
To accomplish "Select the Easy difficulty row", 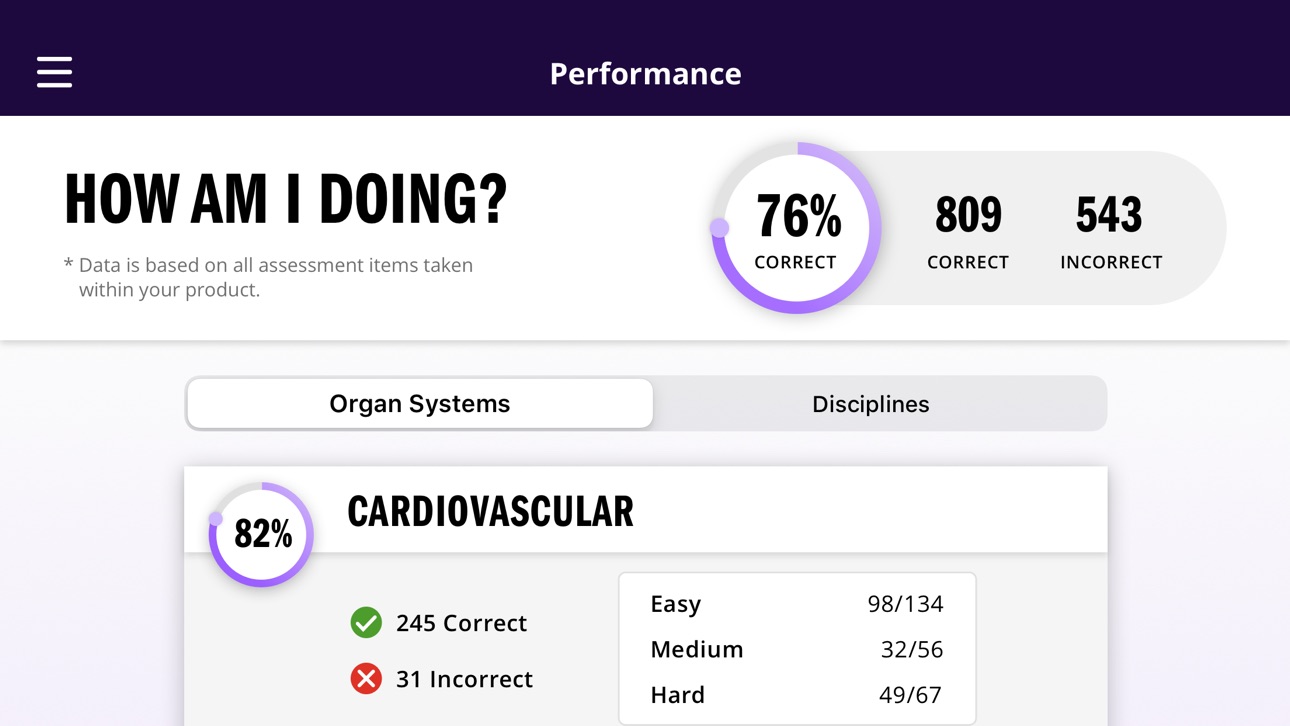I will coord(797,604).
